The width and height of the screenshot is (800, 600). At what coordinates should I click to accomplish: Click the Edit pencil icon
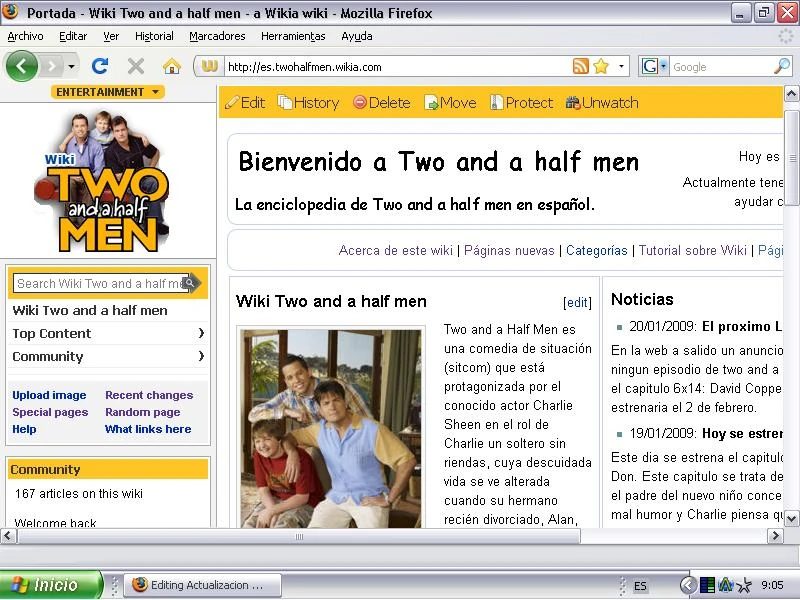click(232, 103)
